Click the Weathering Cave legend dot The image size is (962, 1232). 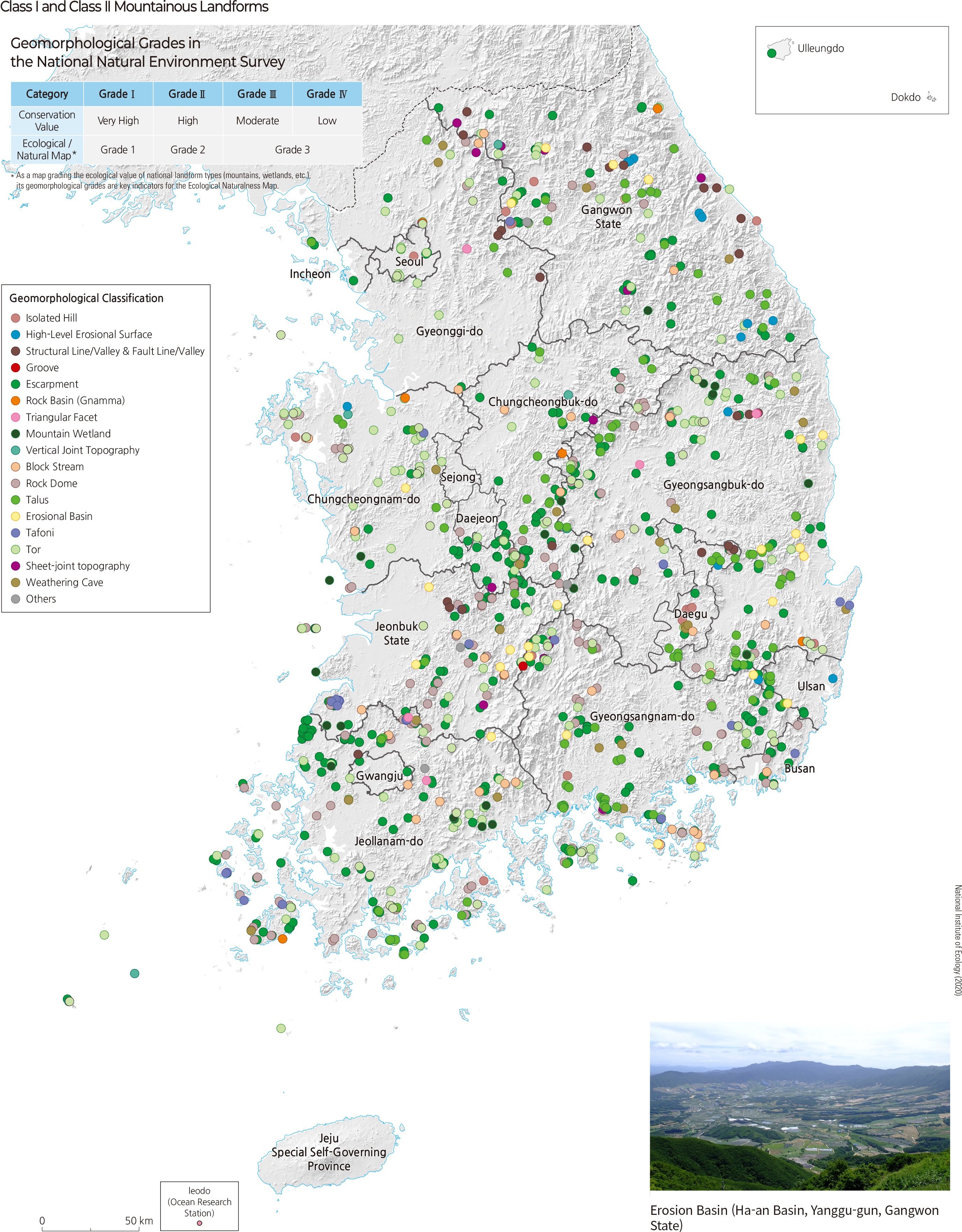pos(16,582)
